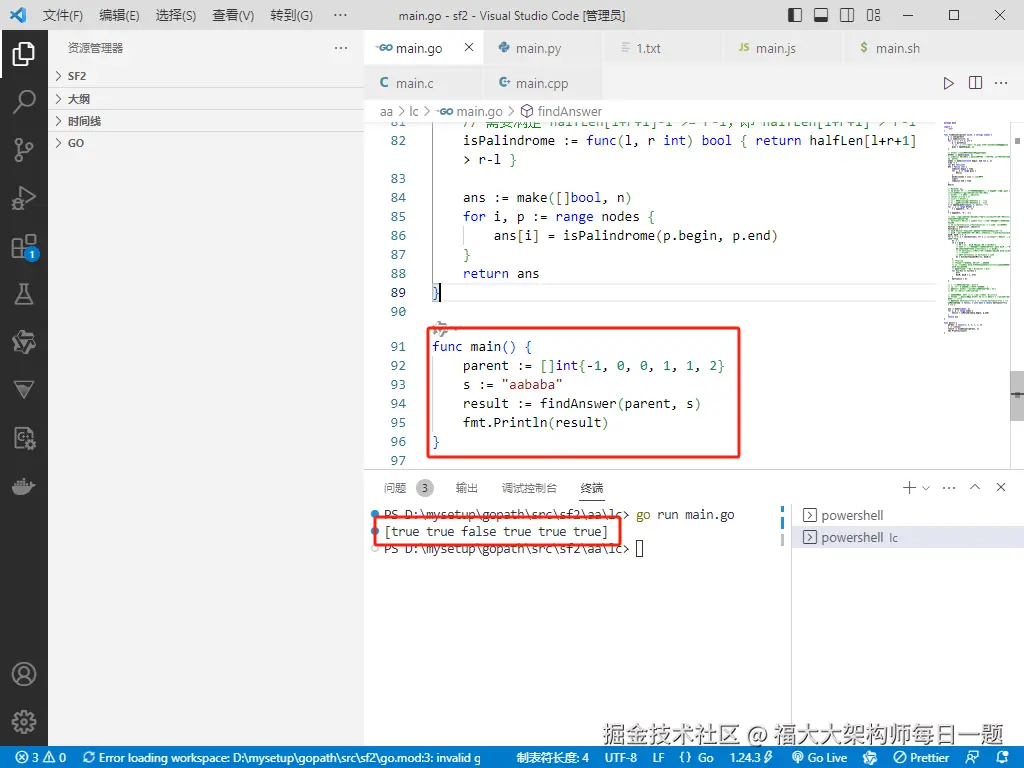1024x768 pixels.
Task: Open the Accounts menu in activity bar
Action: click(x=24, y=674)
